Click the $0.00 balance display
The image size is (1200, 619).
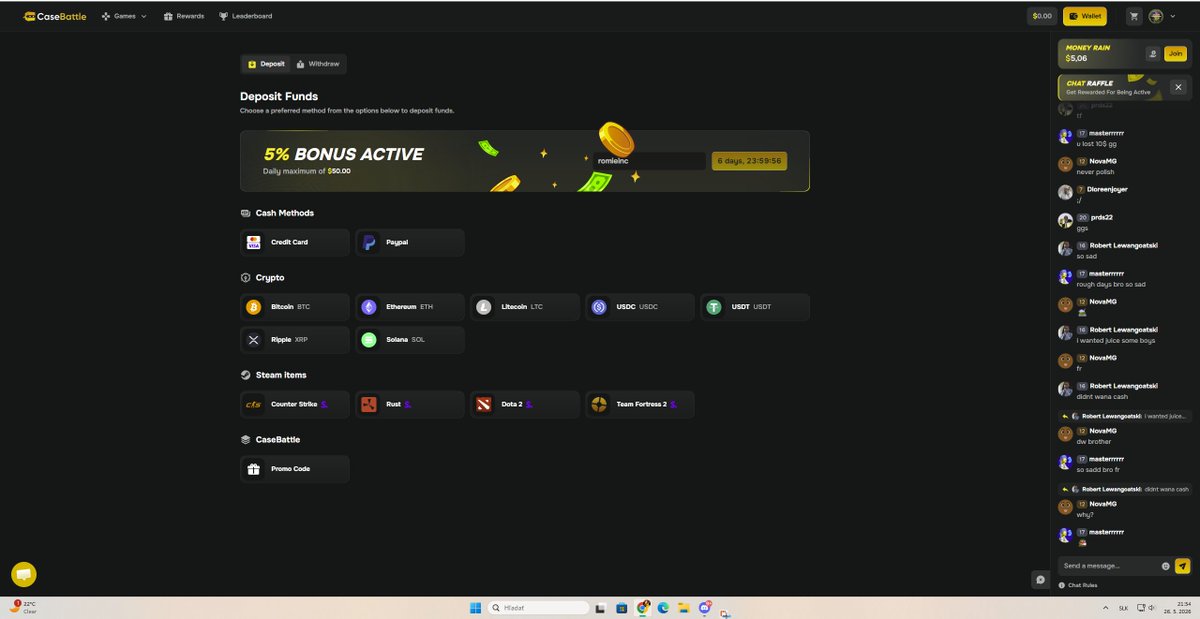point(1042,16)
